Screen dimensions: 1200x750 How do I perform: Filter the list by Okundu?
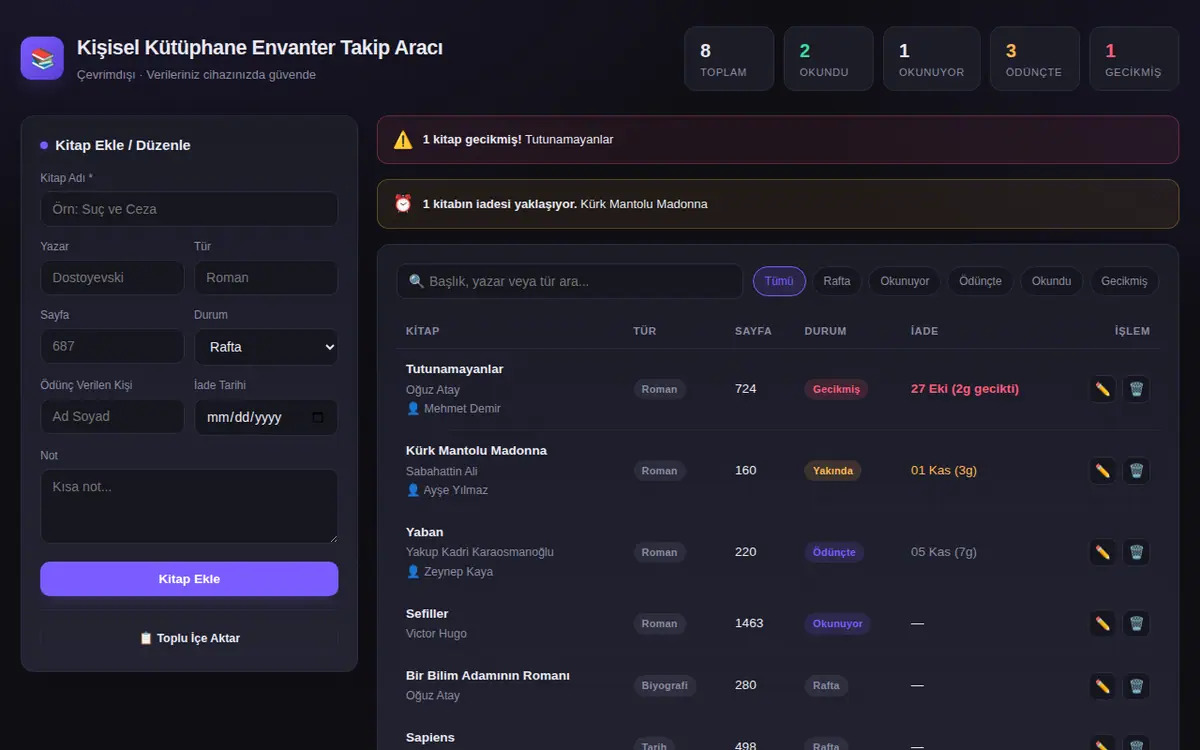pos(1052,281)
